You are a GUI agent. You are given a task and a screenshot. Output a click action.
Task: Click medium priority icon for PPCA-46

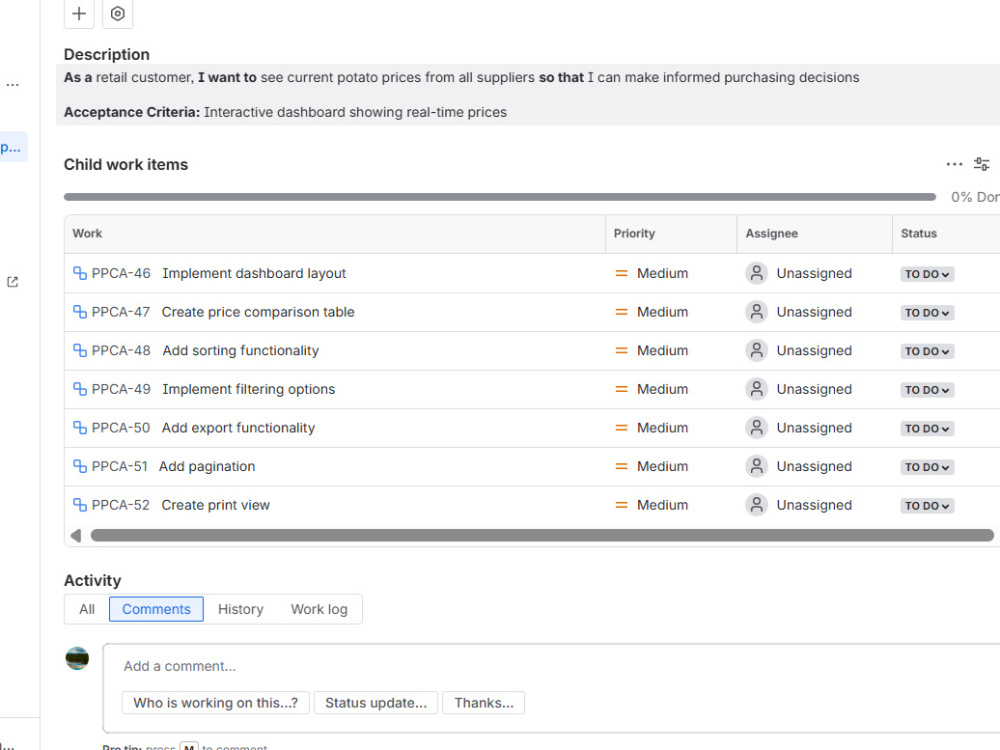621,274
